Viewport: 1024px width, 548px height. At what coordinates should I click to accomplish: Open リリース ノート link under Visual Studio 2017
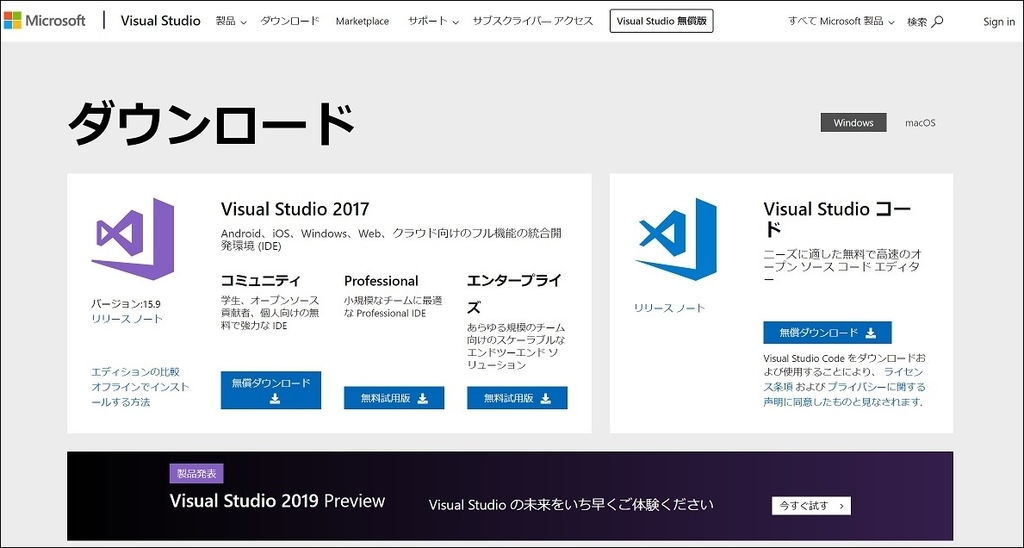coord(127,319)
